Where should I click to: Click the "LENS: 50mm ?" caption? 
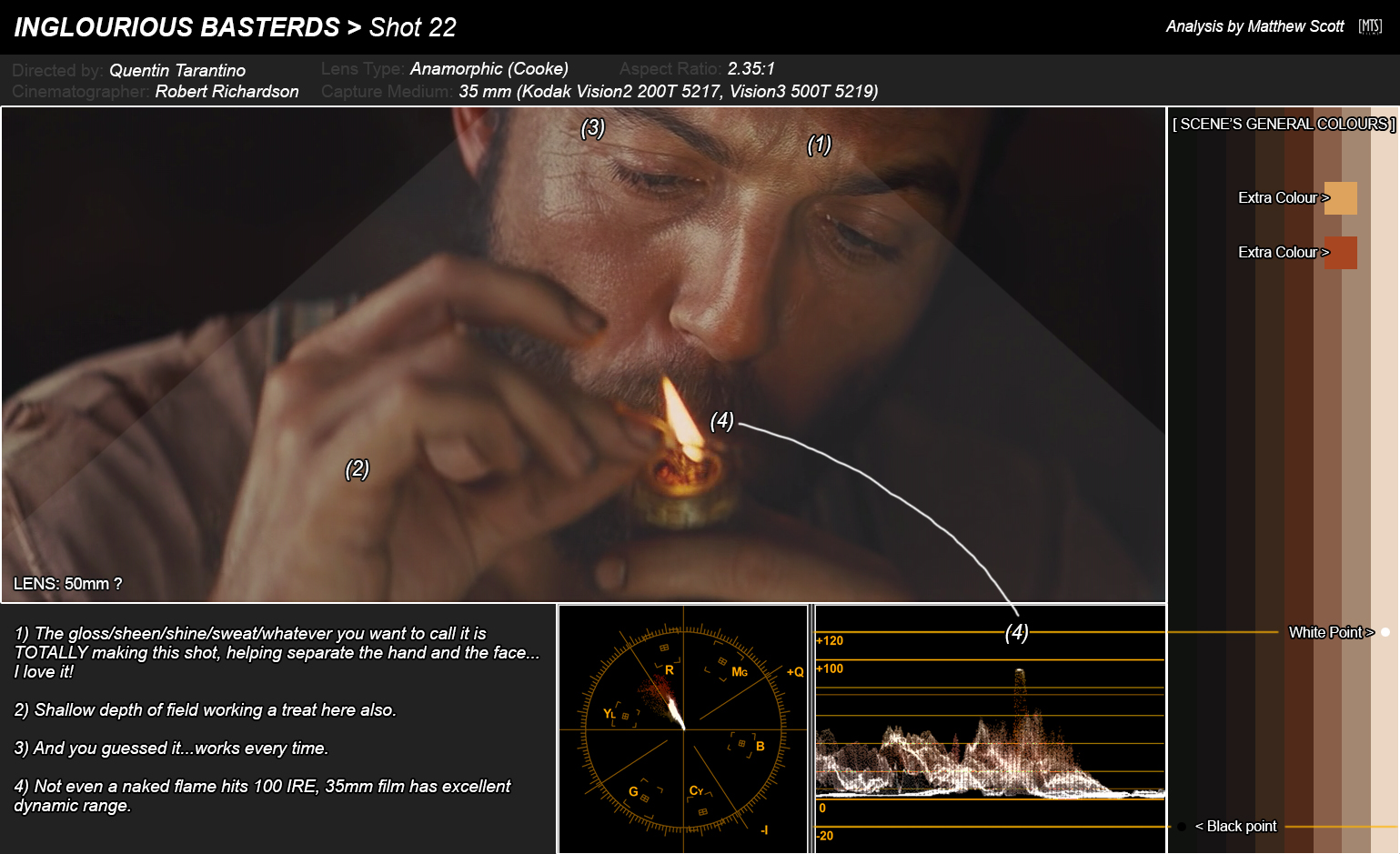click(x=67, y=584)
